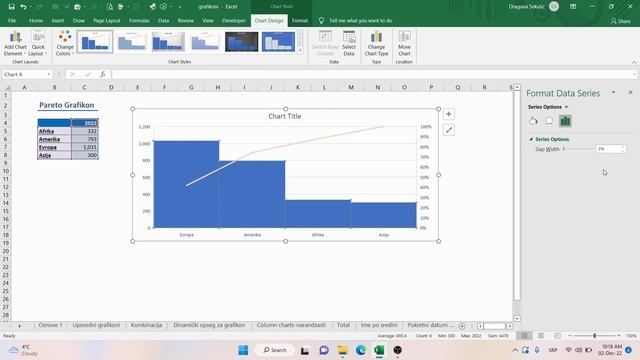640x360 pixels.
Task: Click the Chart Elements plus button
Action: pos(449,114)
